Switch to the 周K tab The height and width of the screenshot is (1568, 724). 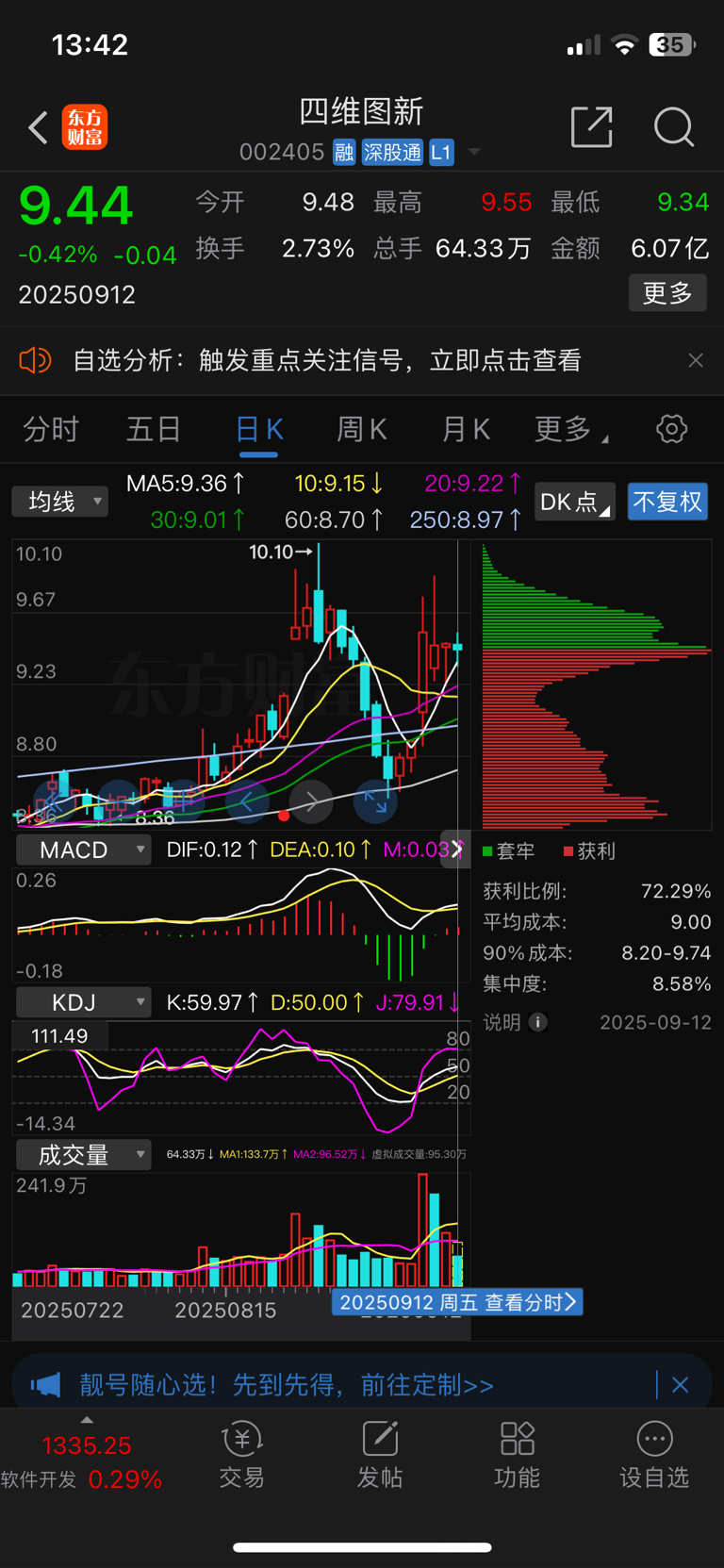click(362, 430)
